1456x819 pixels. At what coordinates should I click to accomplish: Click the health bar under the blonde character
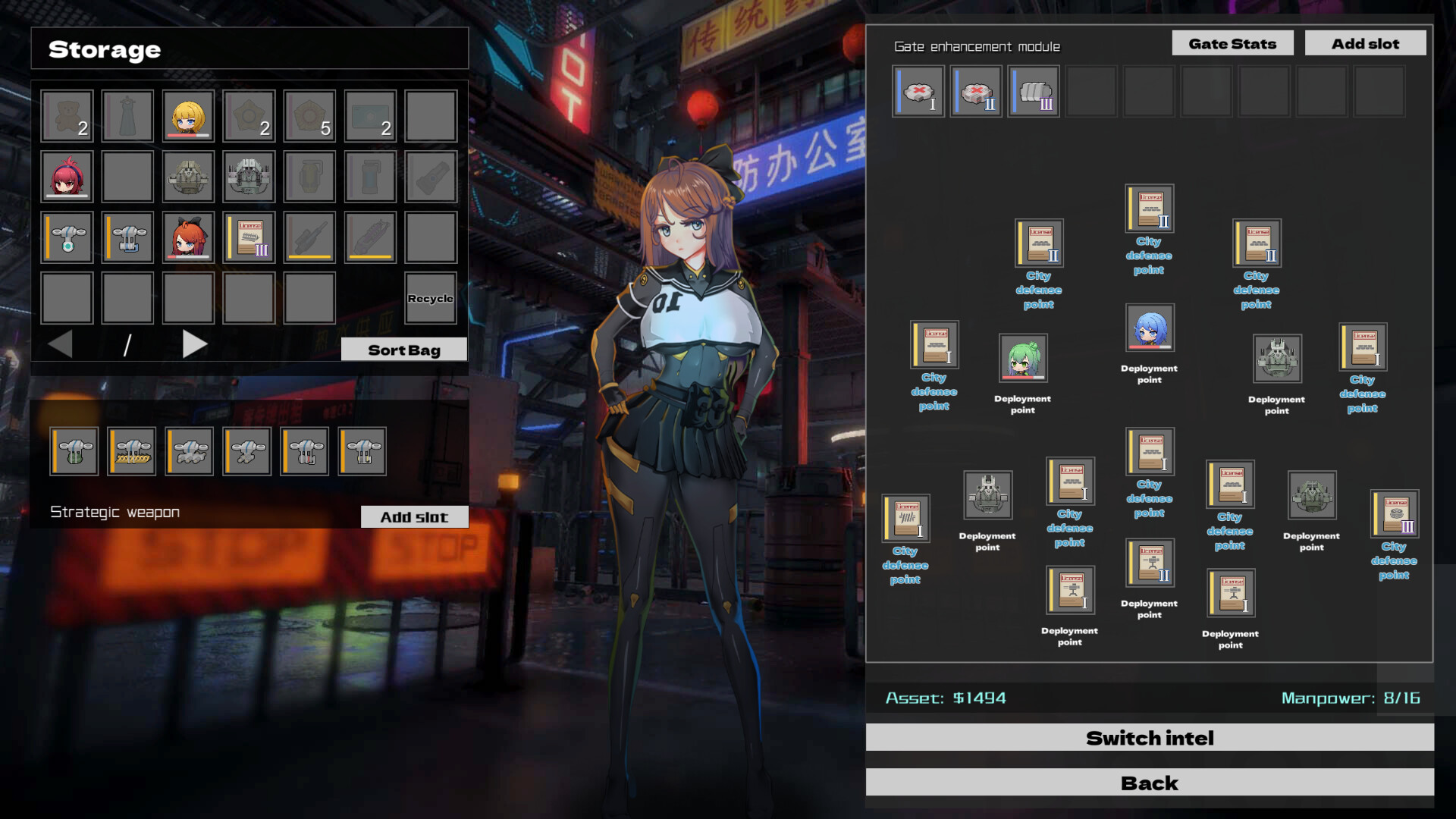click(x=187, y=133)
